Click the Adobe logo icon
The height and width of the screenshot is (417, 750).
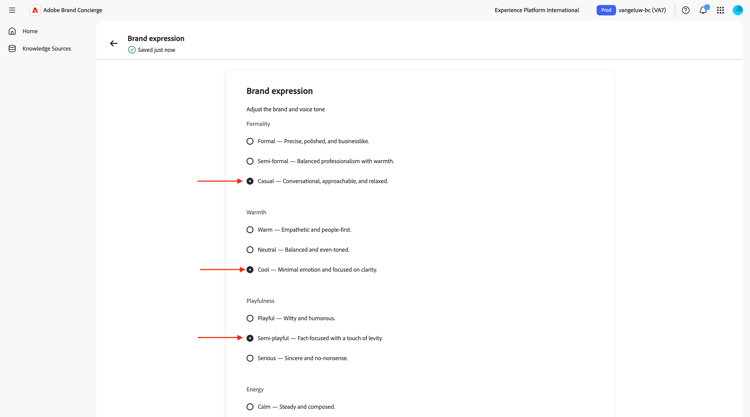click(x=35, y=10)
